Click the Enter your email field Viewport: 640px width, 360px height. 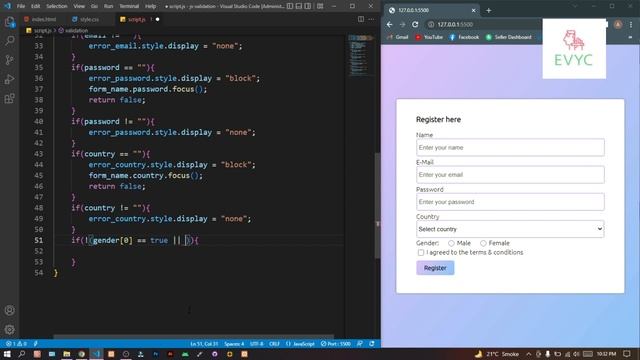[x=510, y=175]
